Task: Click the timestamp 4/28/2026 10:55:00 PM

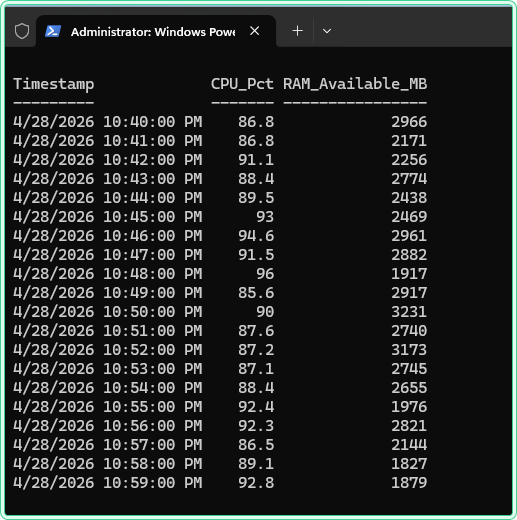Action: (108, 407)
